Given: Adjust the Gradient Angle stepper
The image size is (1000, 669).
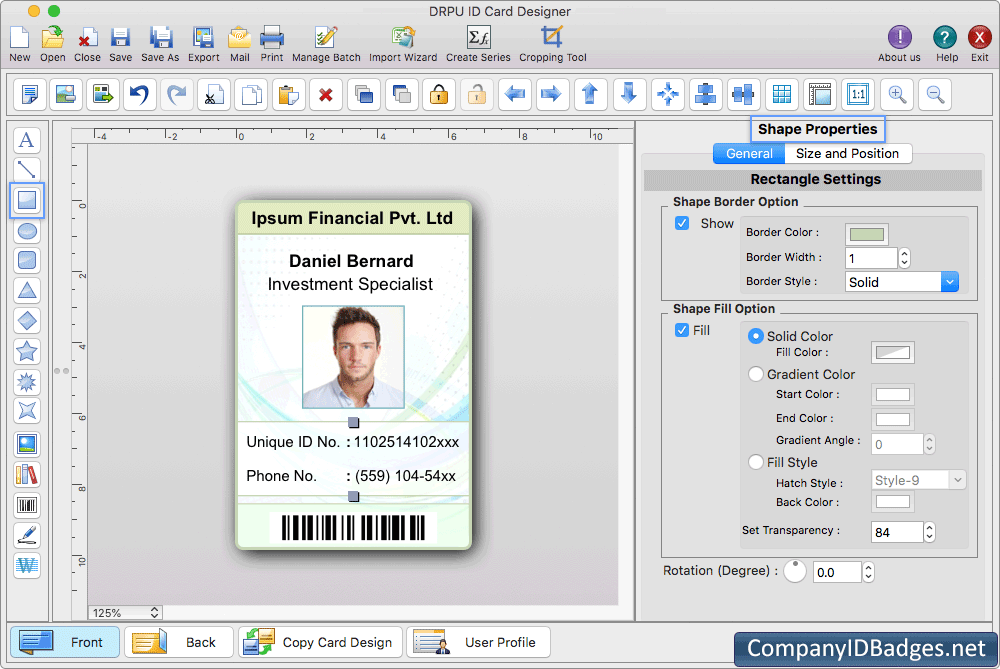Looking at the screenshot, I should pos(929,444).
